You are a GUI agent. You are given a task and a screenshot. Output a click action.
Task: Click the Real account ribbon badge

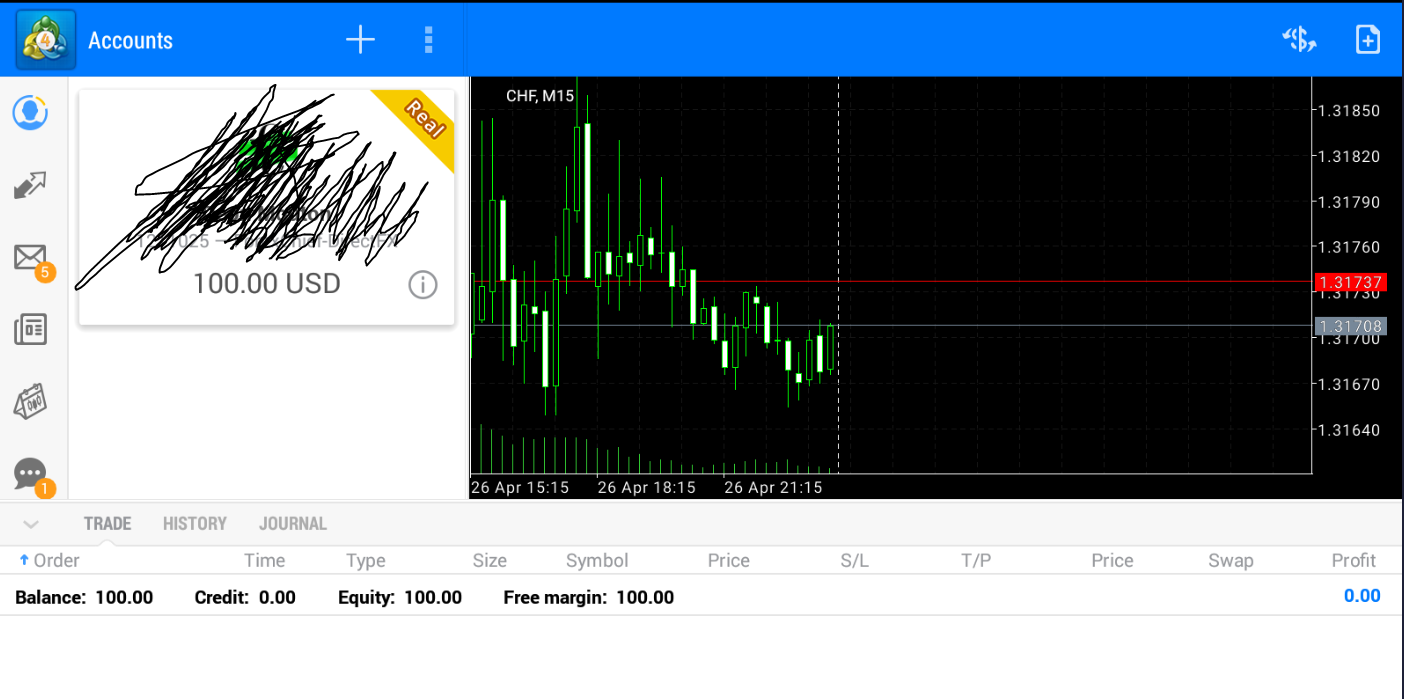click(425, 119)
